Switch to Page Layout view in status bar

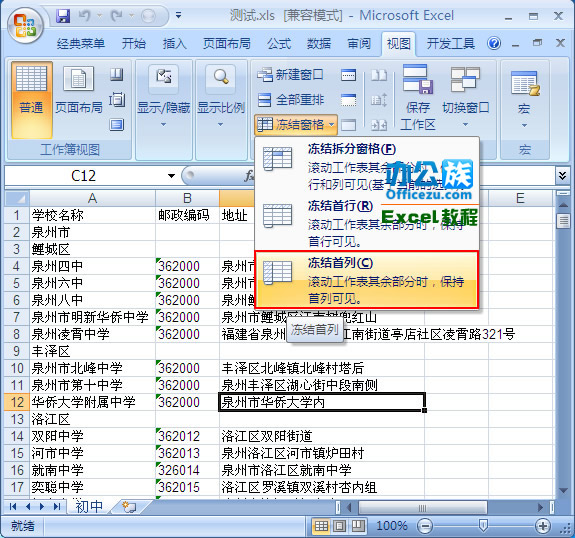pos(339,526)
